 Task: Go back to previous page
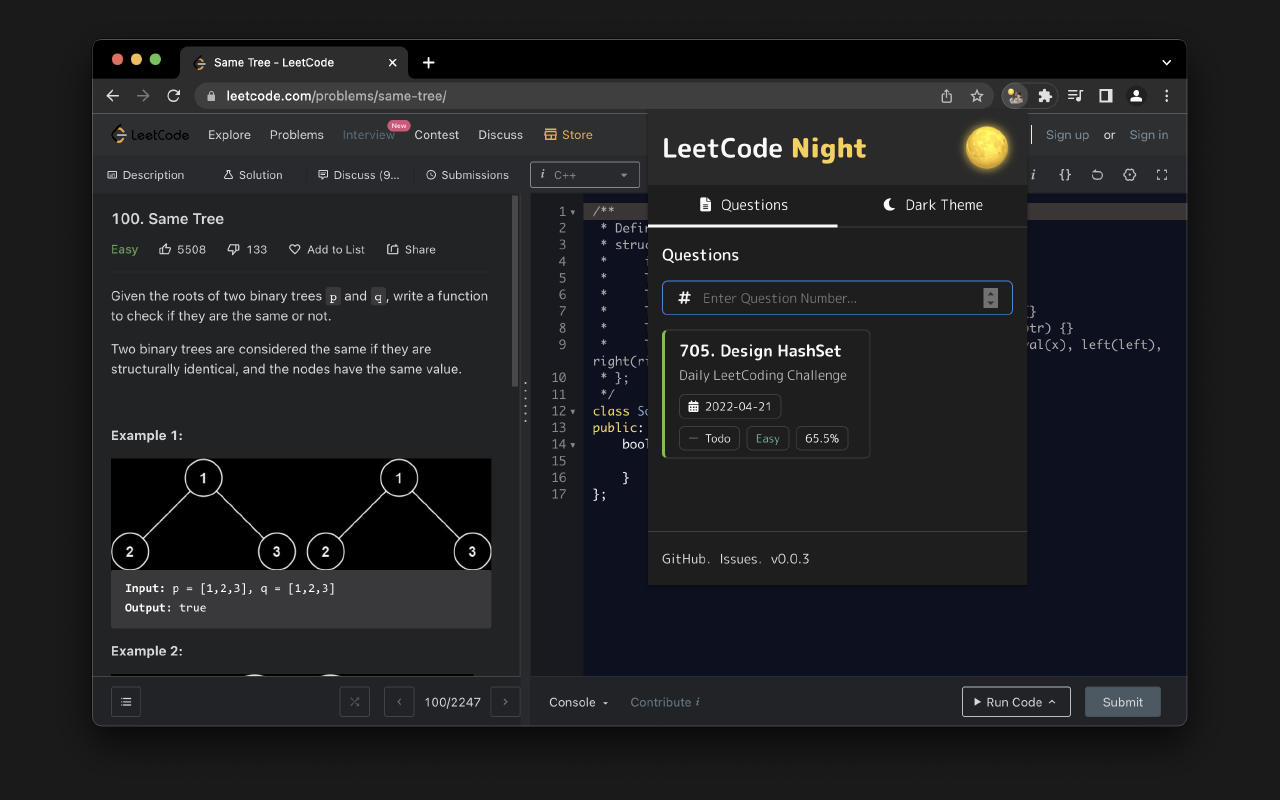click(113, 96)
